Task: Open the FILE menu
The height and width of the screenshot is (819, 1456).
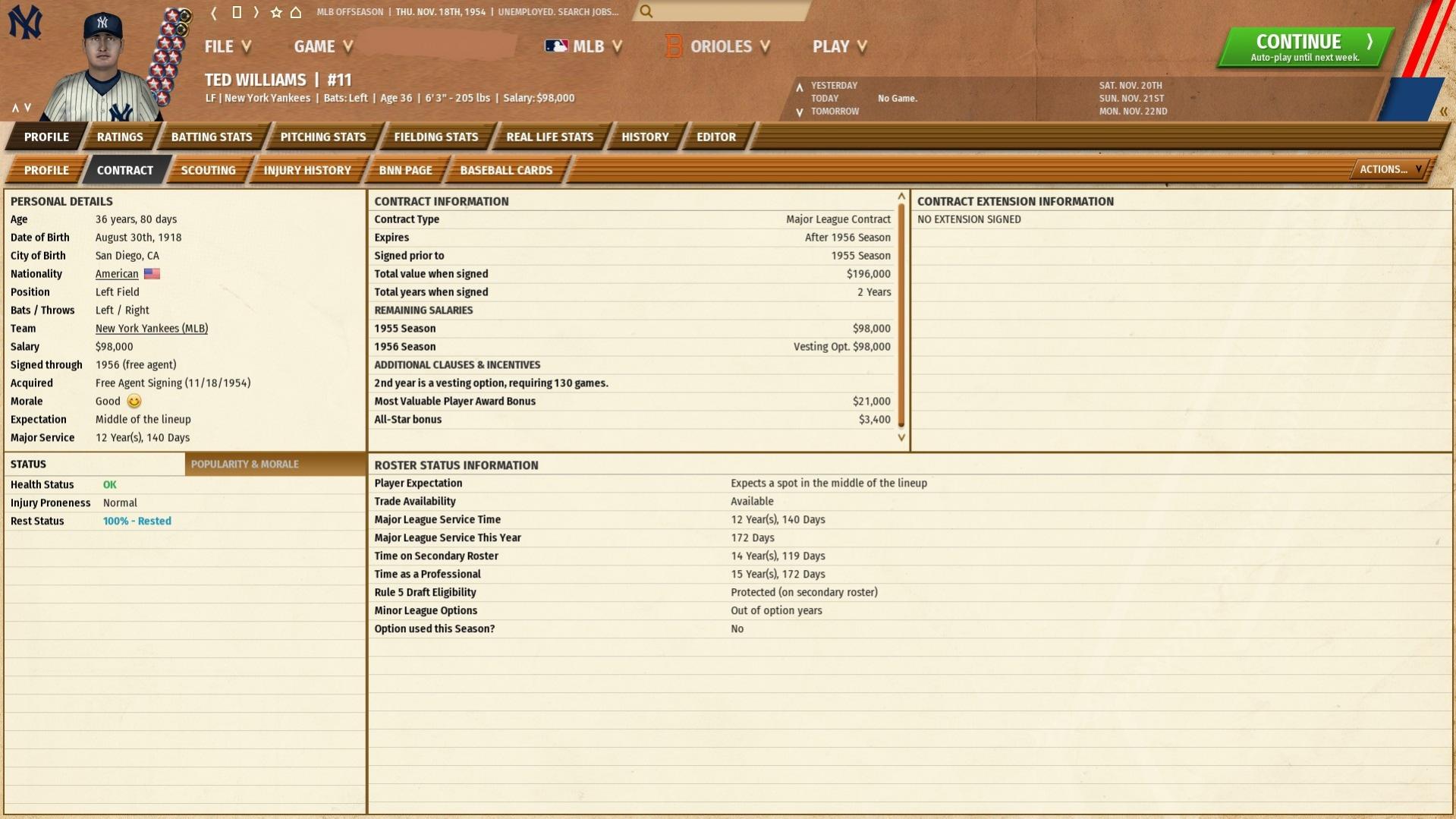Action: point(228,46)
